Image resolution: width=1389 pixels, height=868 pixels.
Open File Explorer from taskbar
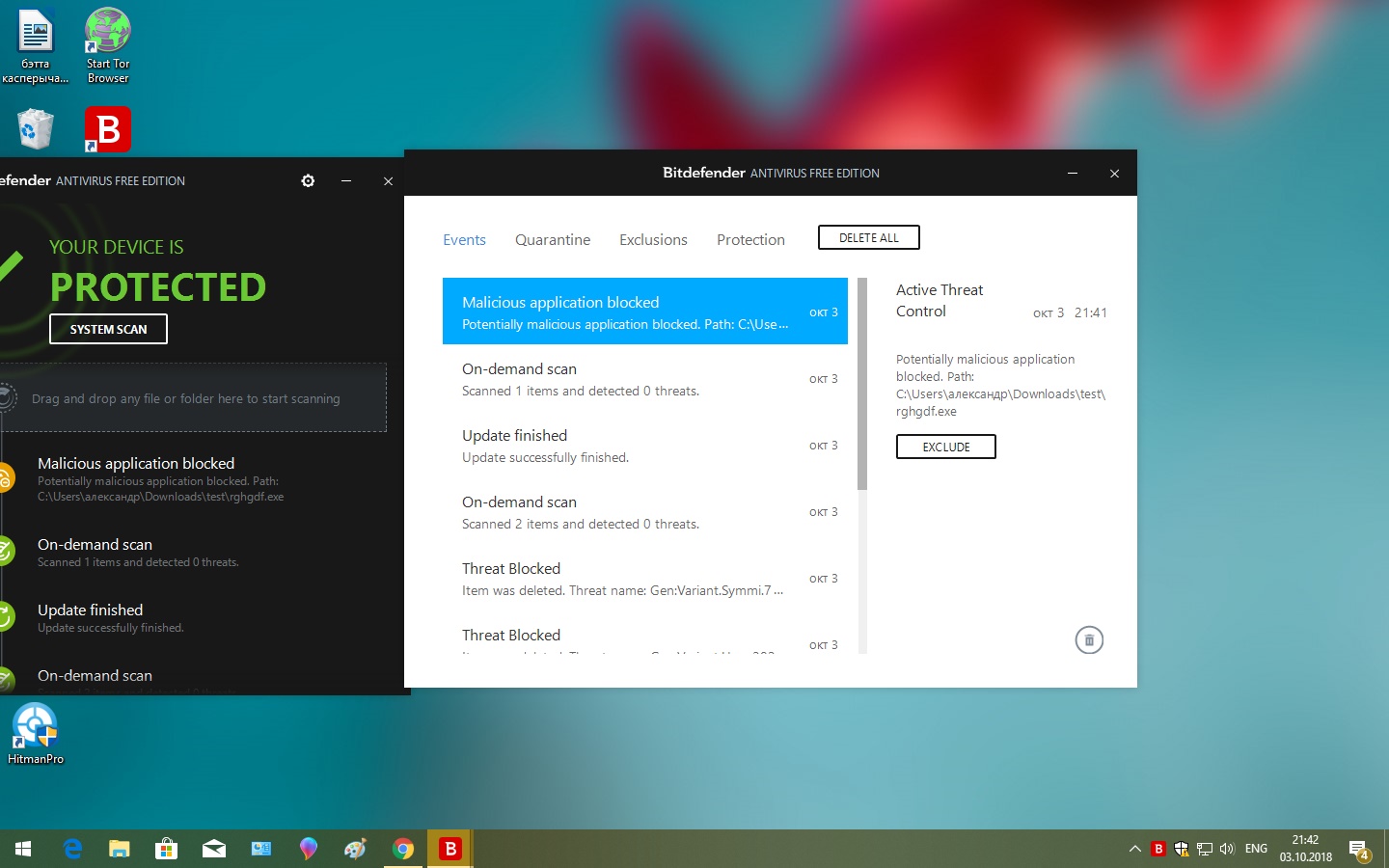tap(119, 849)
